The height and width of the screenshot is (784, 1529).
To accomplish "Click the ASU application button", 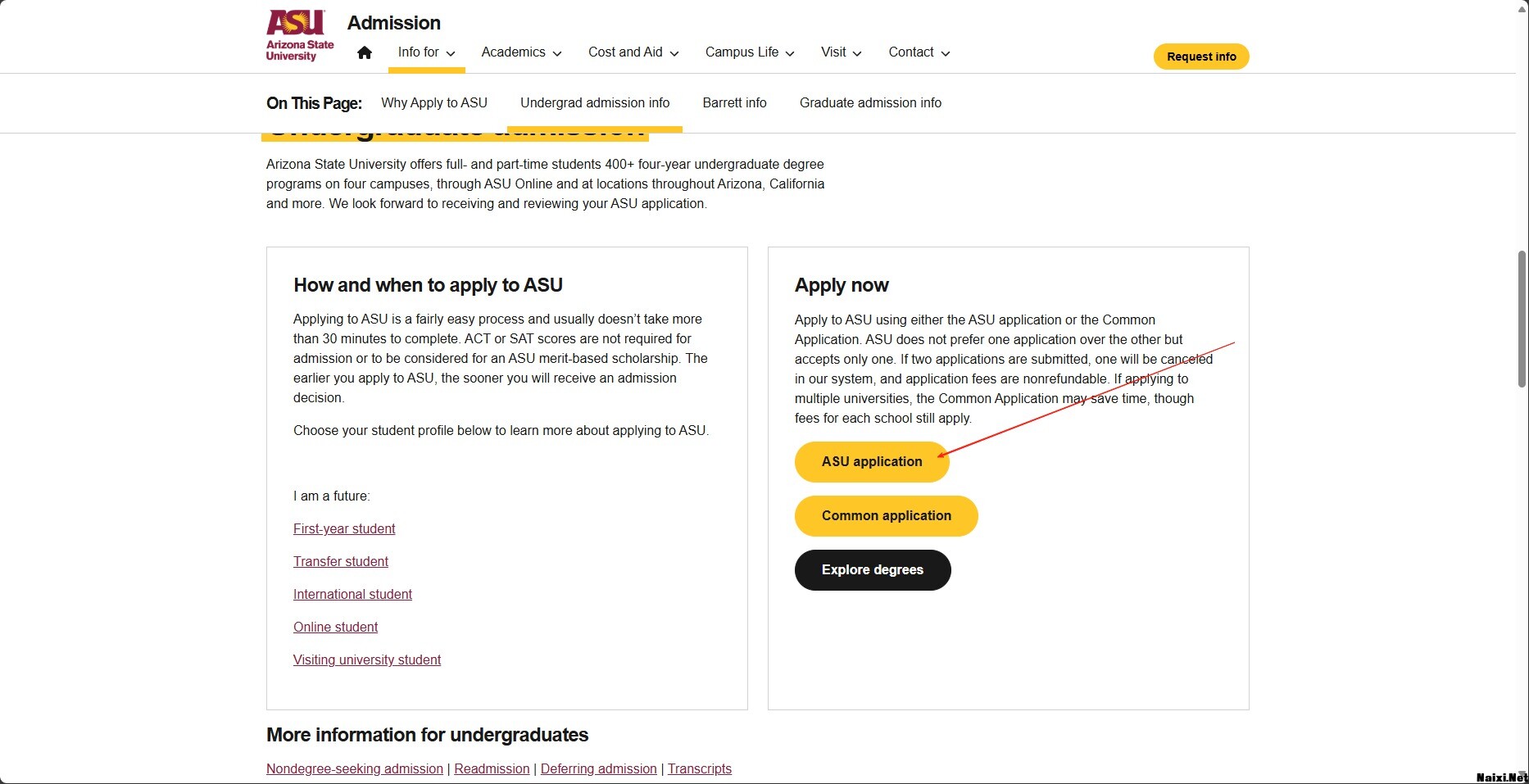I will [872, 462].
